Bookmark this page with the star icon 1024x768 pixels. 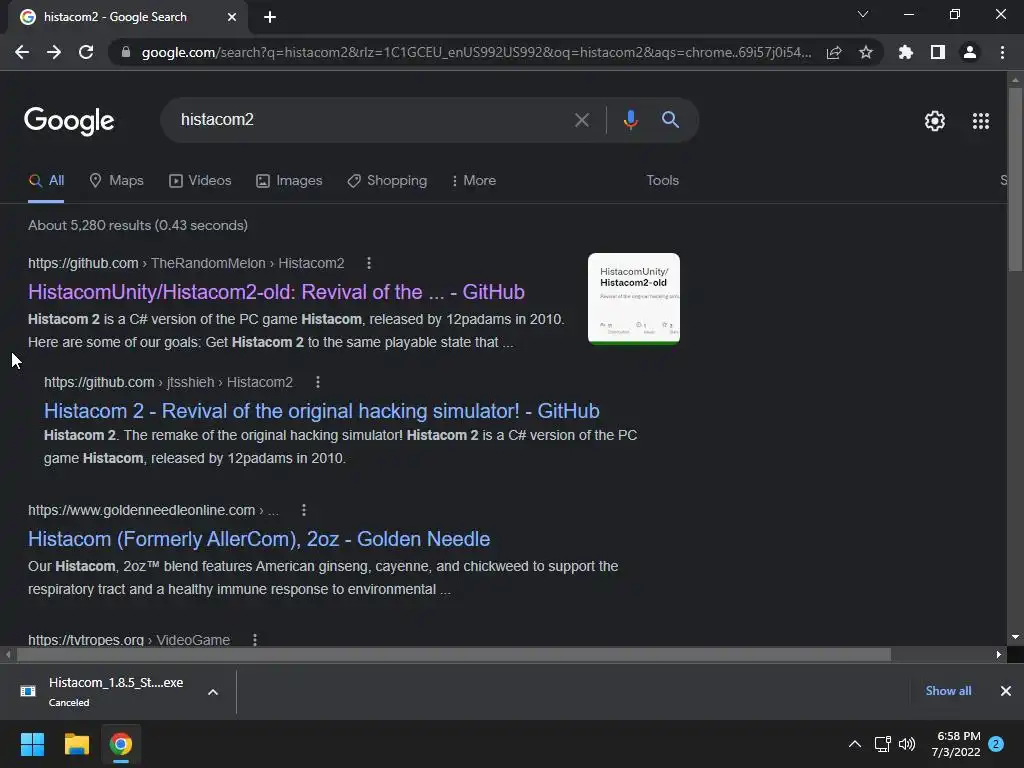tap(866, 52)
